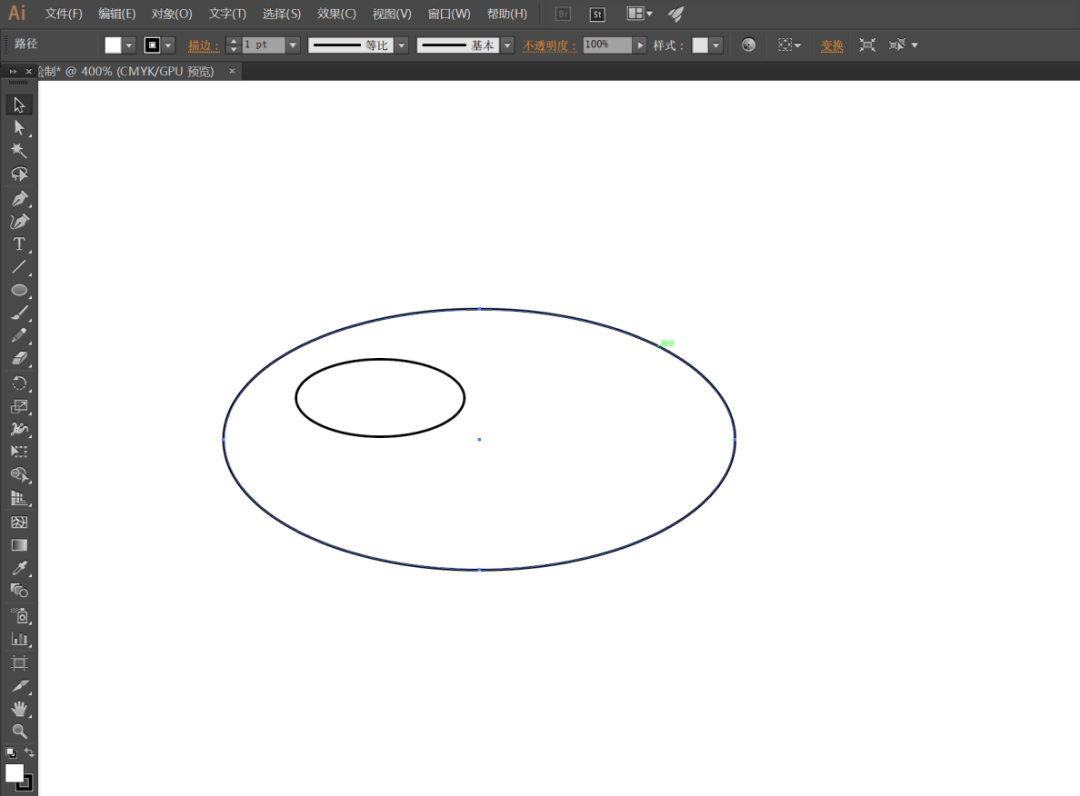
Task: Open Adobe Stock via St icon
Action: (x=597, y=14)
